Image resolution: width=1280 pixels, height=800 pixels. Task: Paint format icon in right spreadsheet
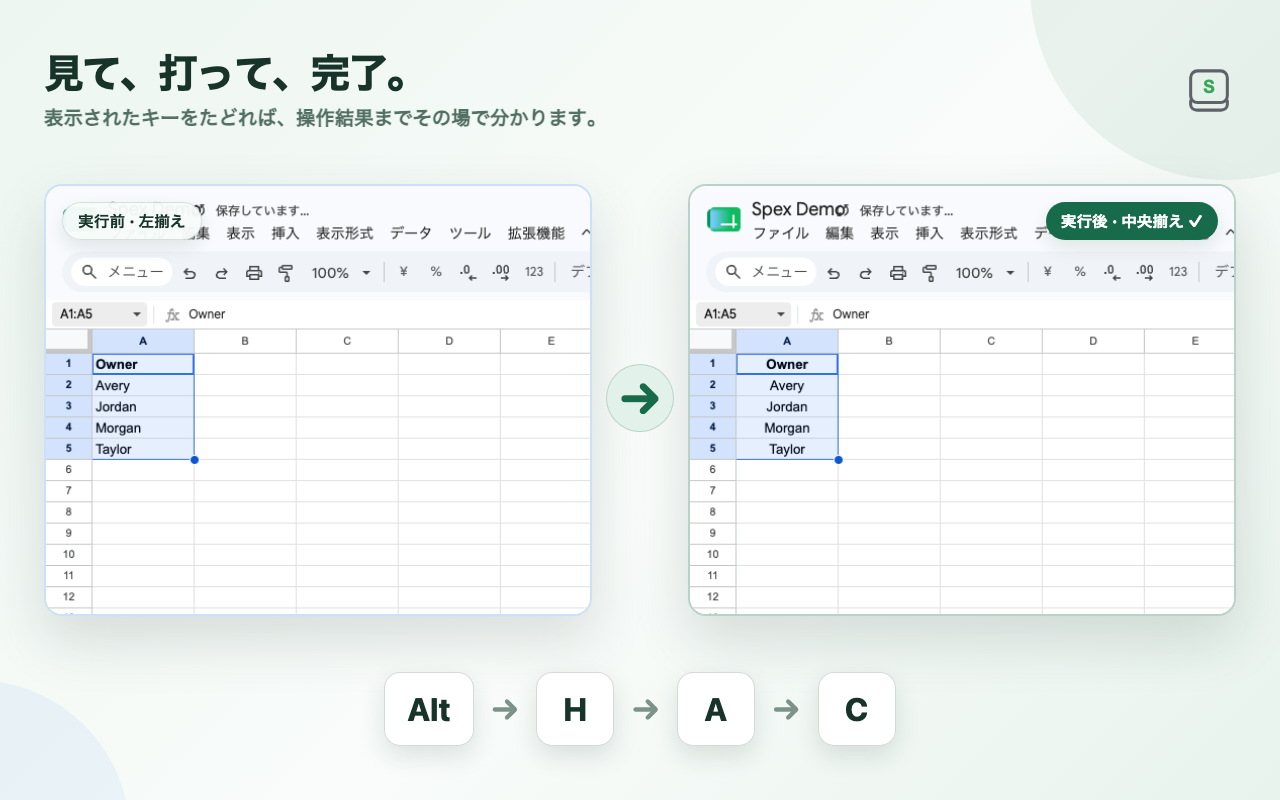point(930,272)
